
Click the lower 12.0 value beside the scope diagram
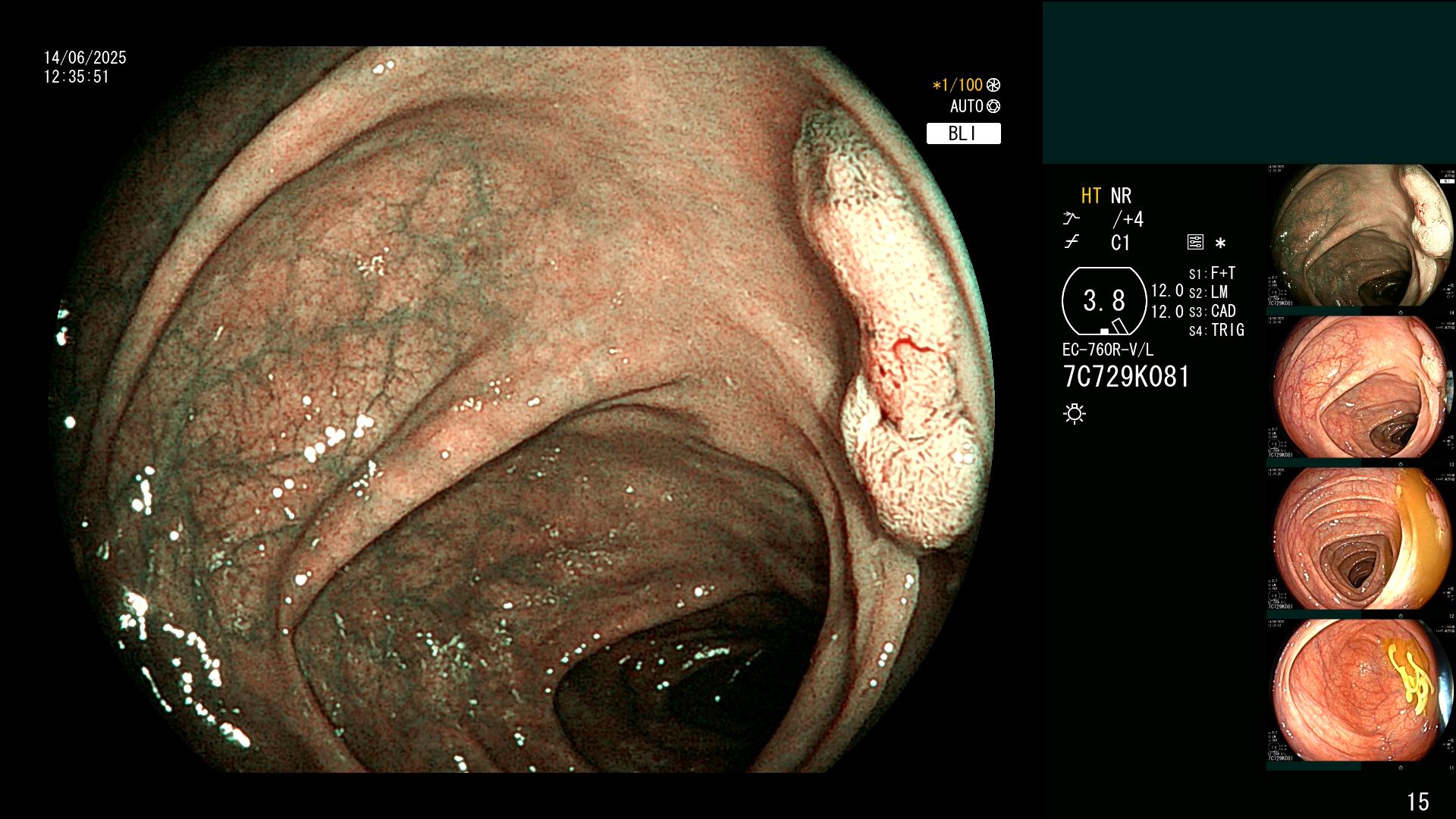(x=1167, y=312)
